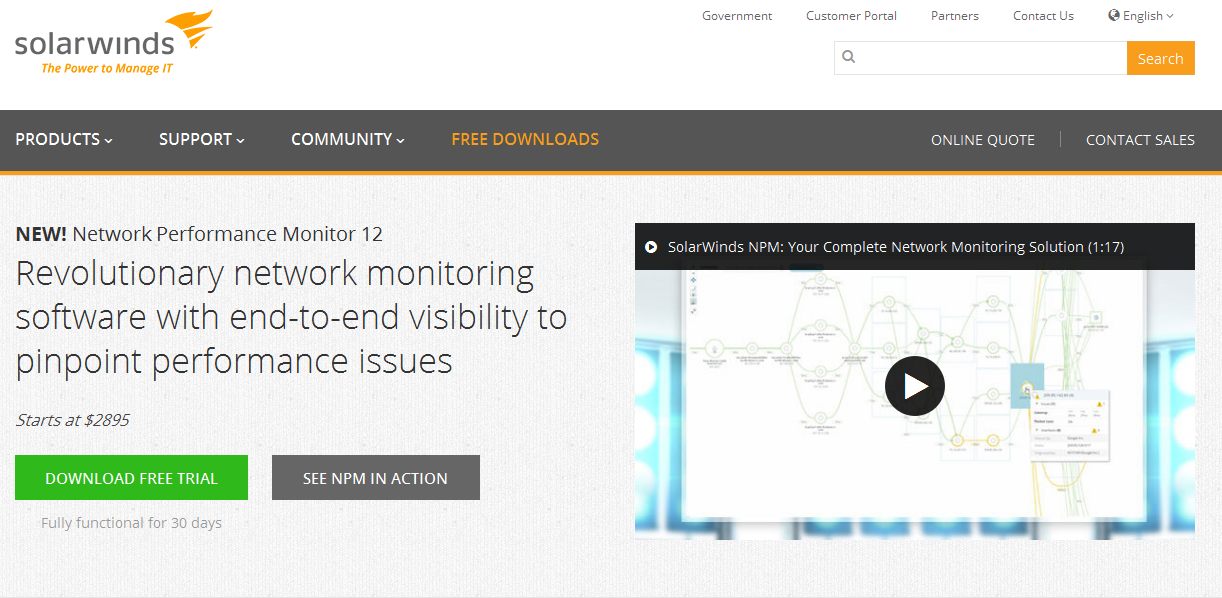Click the magnifier icon in the search box

849,58
